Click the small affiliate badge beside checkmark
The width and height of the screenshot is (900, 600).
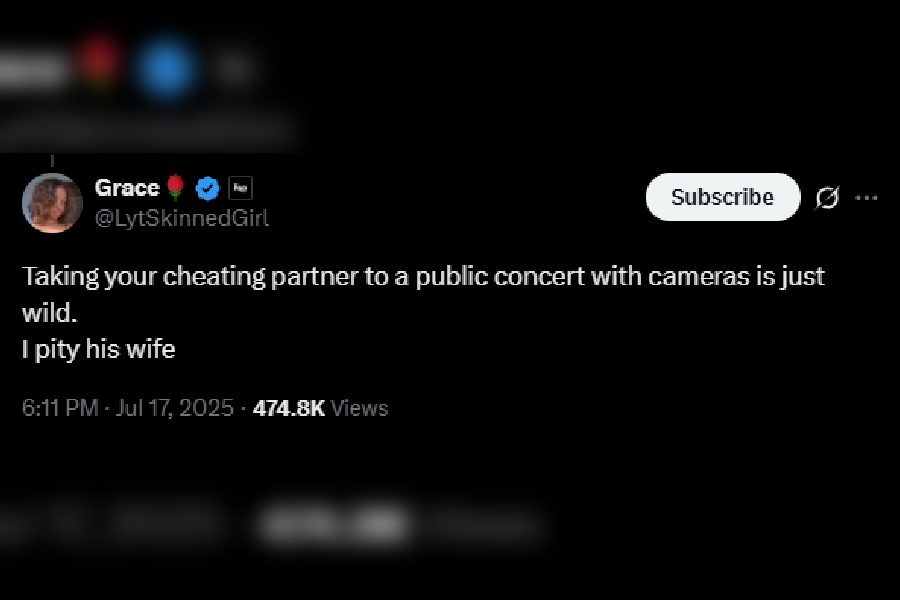[240, 188]
